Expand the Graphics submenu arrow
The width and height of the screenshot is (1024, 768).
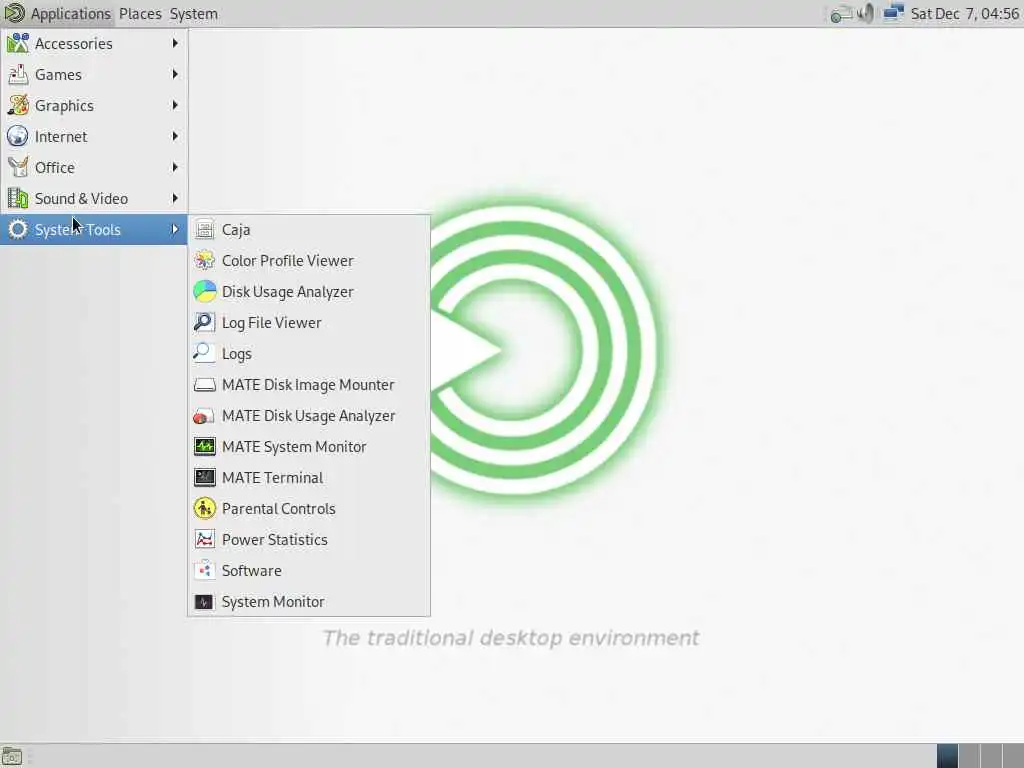coord(175,105)
